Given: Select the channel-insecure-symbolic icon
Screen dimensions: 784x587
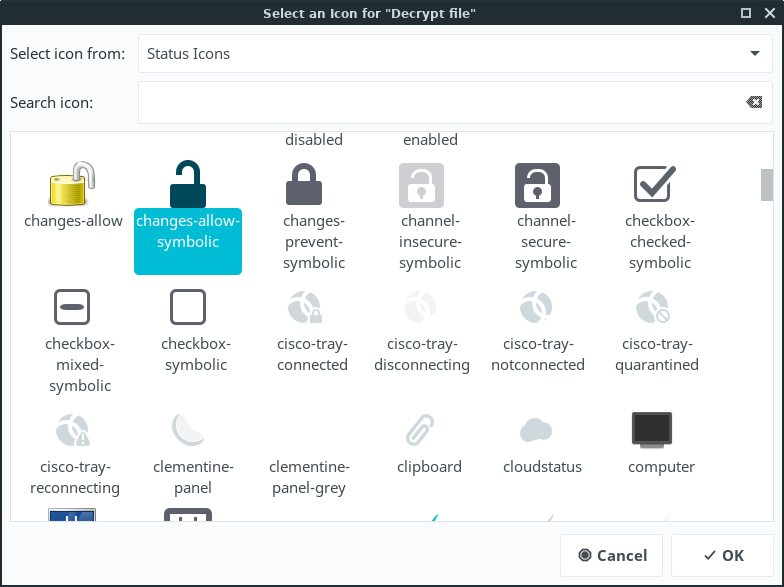Looking at the screenshot, I should pos(421,186).
